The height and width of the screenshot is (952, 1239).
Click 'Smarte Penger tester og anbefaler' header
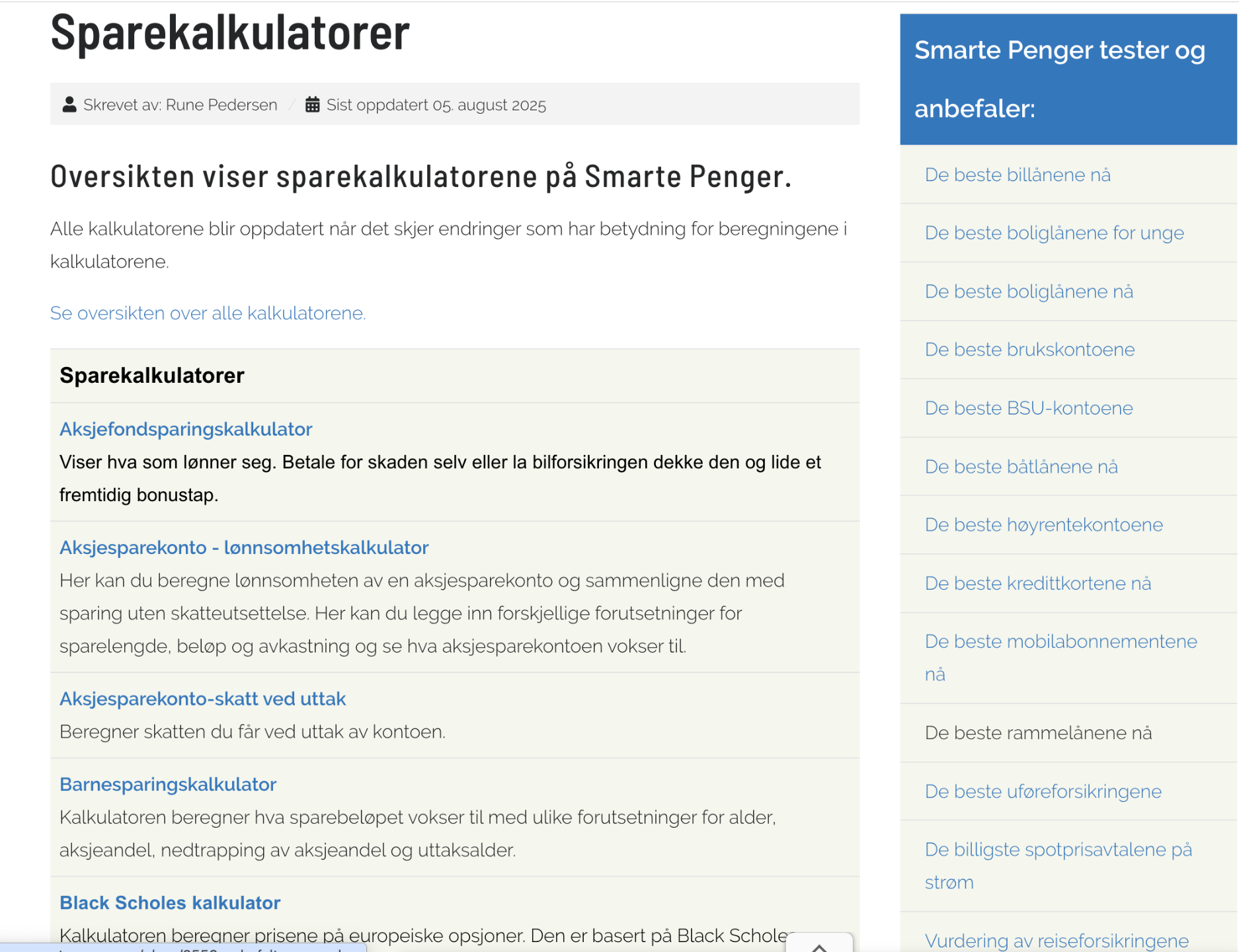1060,79
